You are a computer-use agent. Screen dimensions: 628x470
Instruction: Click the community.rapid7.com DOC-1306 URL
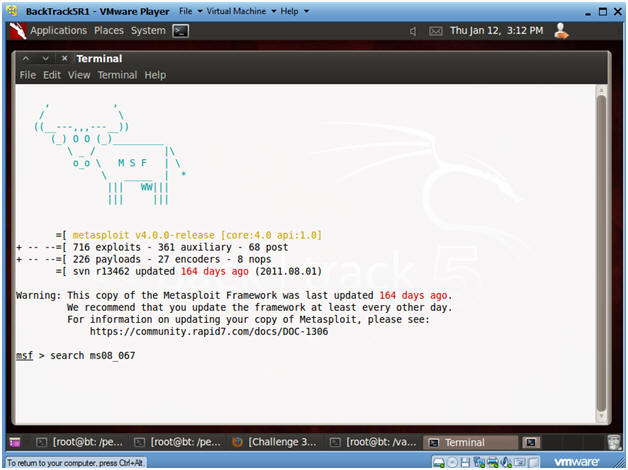pos(209,331)
